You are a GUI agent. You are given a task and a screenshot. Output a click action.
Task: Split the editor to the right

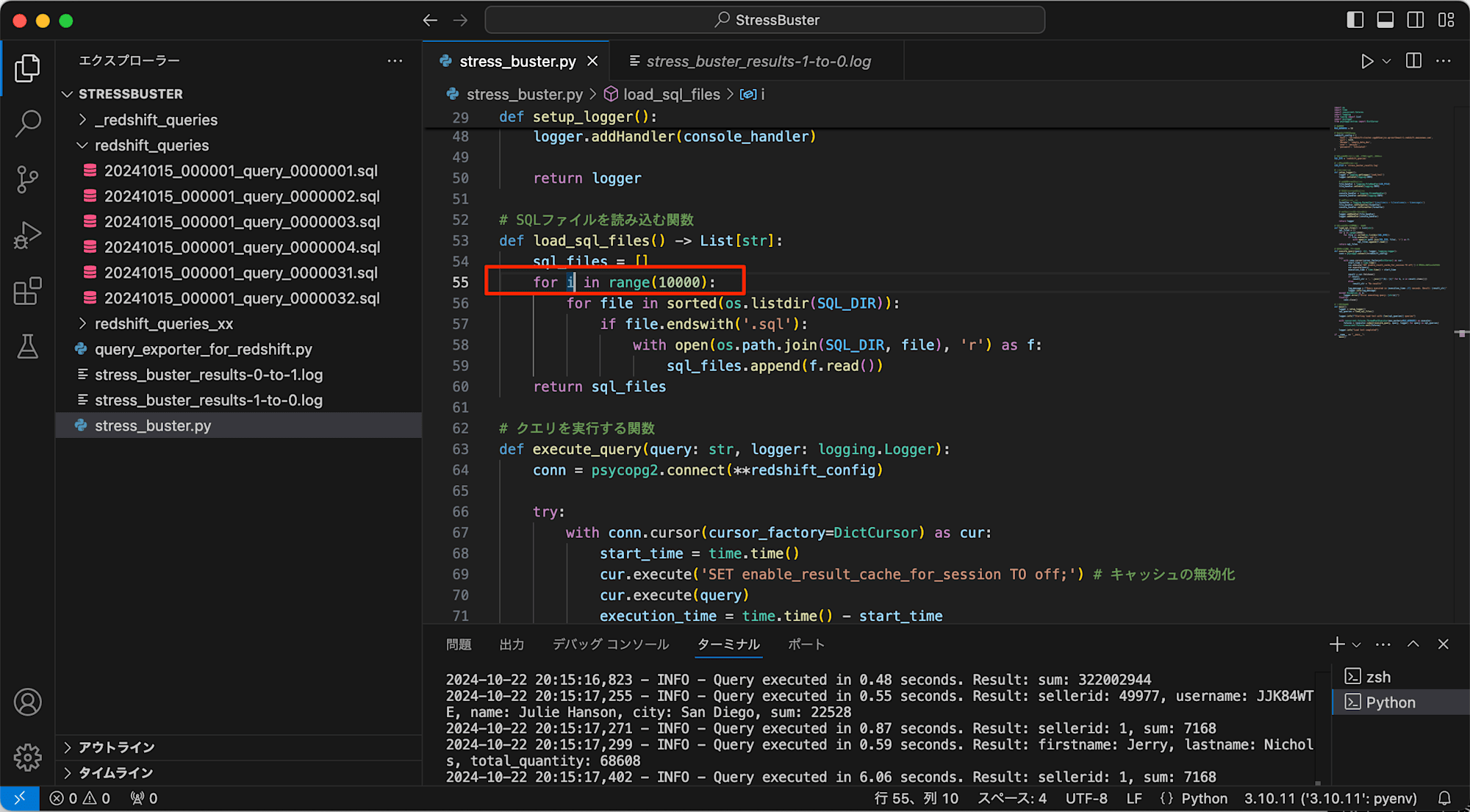point(1413,61)
